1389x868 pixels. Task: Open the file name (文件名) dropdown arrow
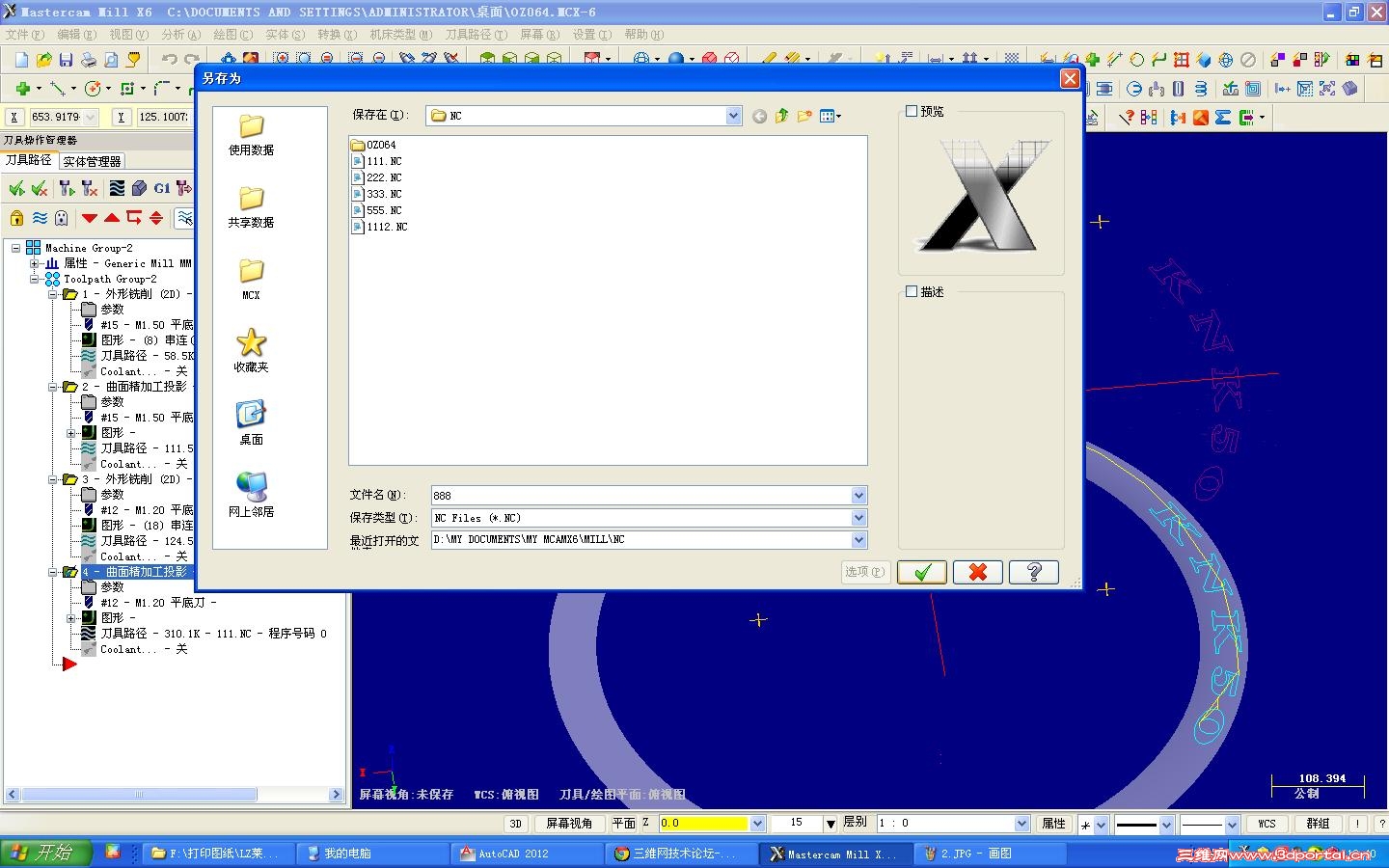tap(858, 495)
